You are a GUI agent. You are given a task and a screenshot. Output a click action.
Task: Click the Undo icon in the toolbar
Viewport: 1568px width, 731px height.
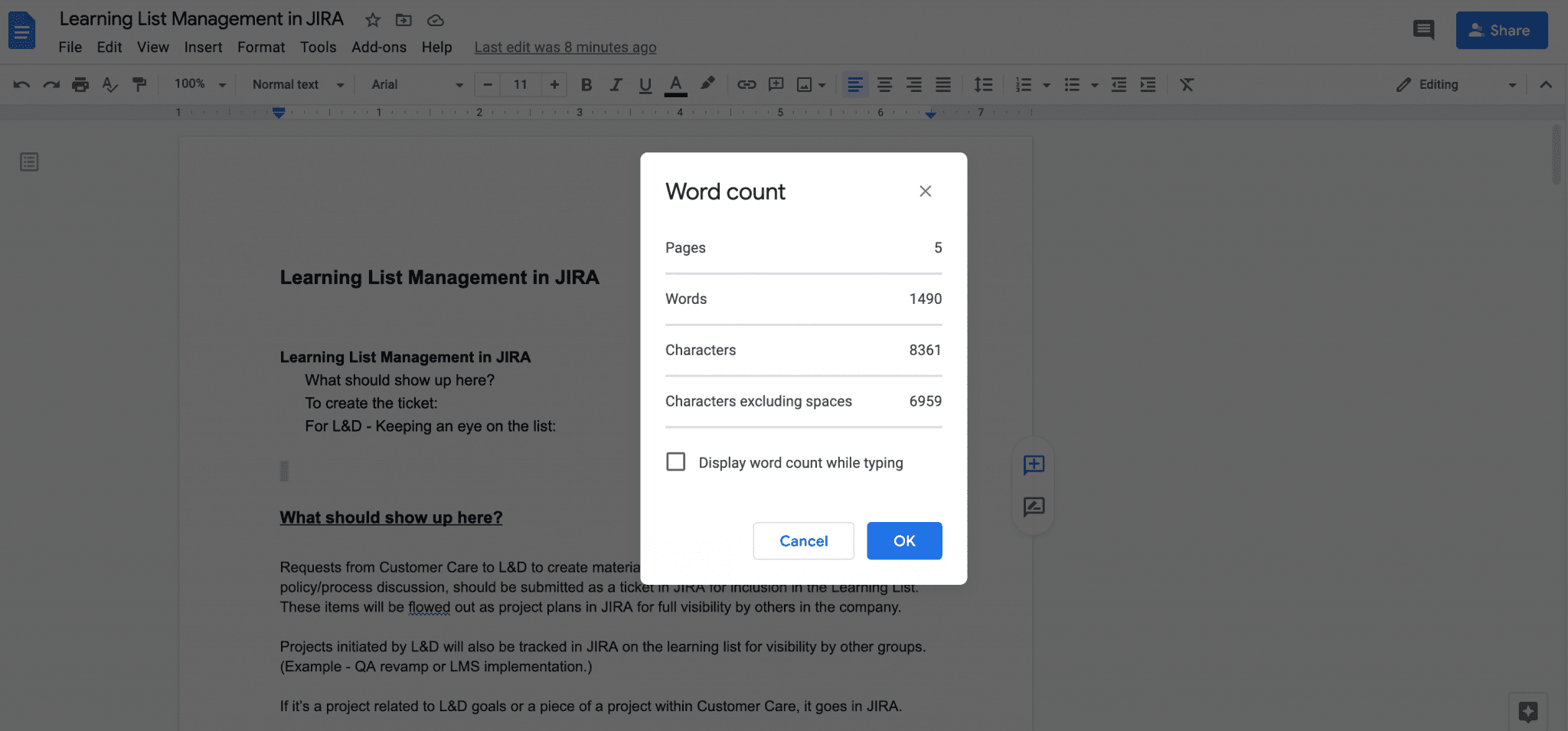21,84
